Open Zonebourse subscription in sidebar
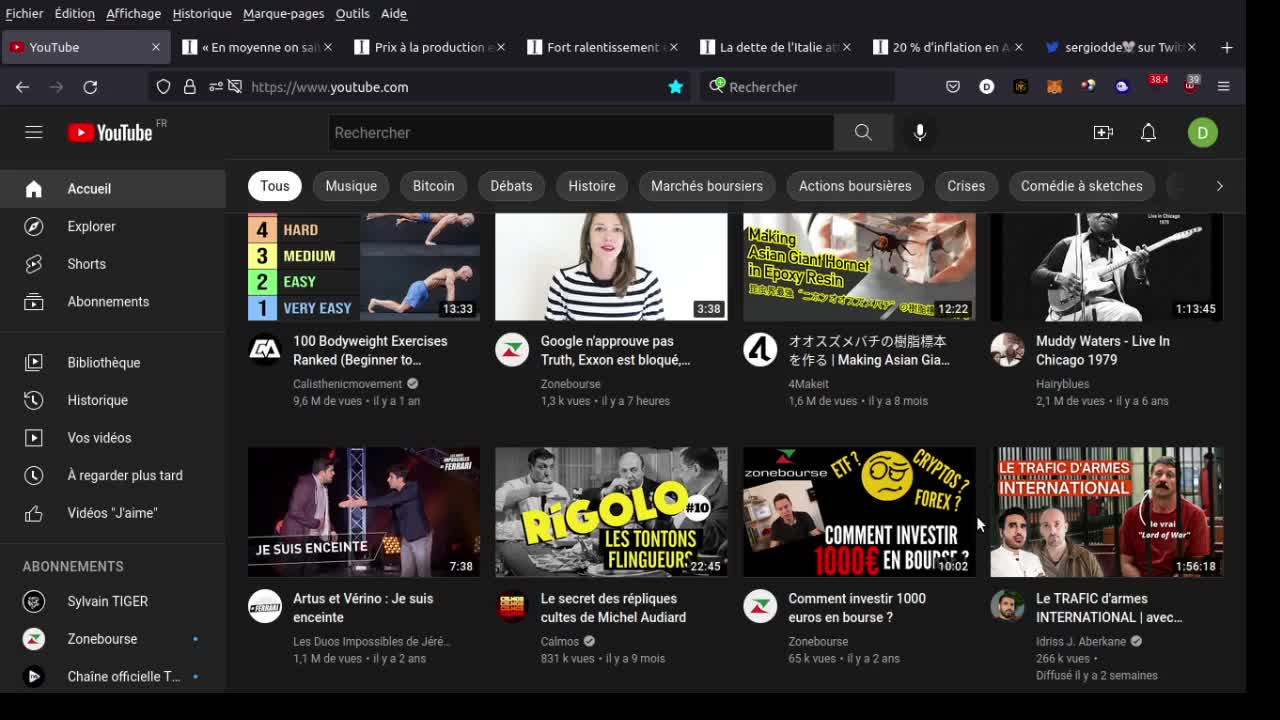 113,639
